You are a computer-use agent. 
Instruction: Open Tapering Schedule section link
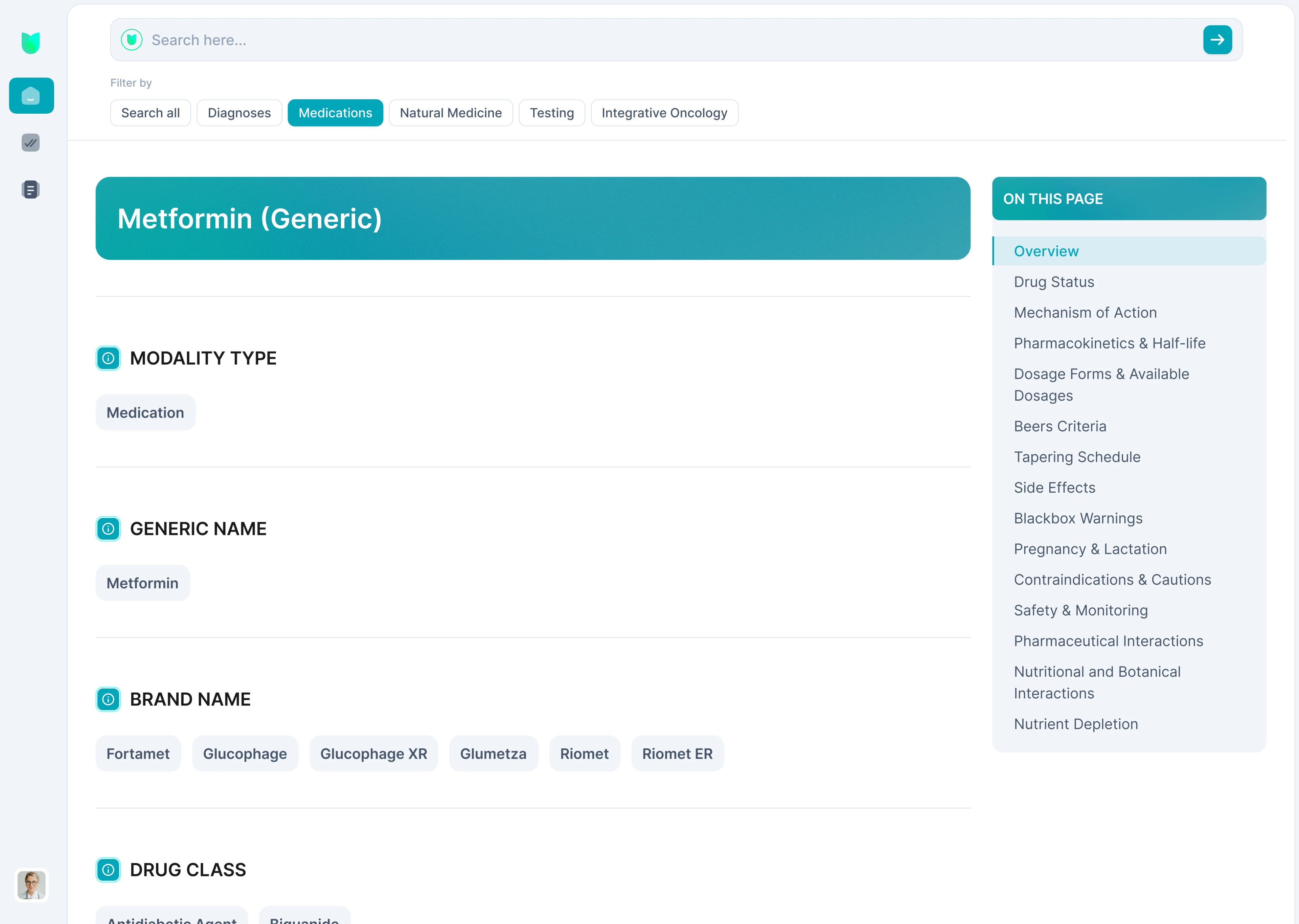click(x=1077, y=457)
